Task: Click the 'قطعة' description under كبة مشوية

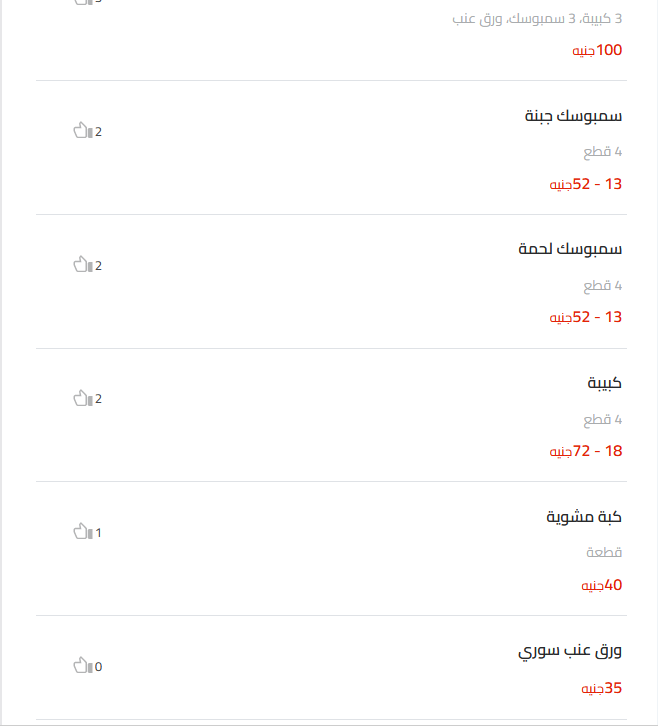Action: coord(604,552)
